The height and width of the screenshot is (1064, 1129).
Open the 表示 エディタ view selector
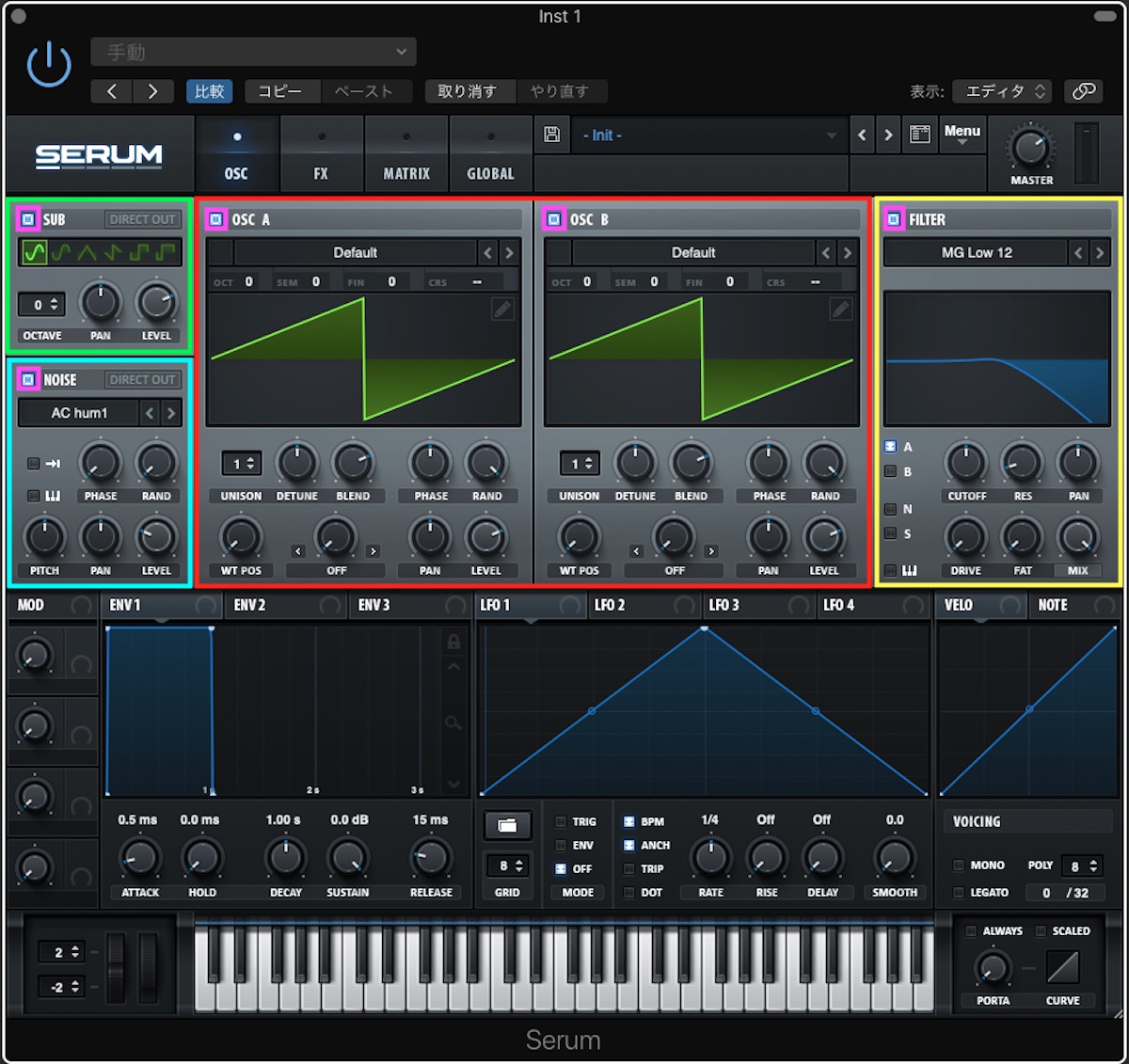click(1001, 91)
